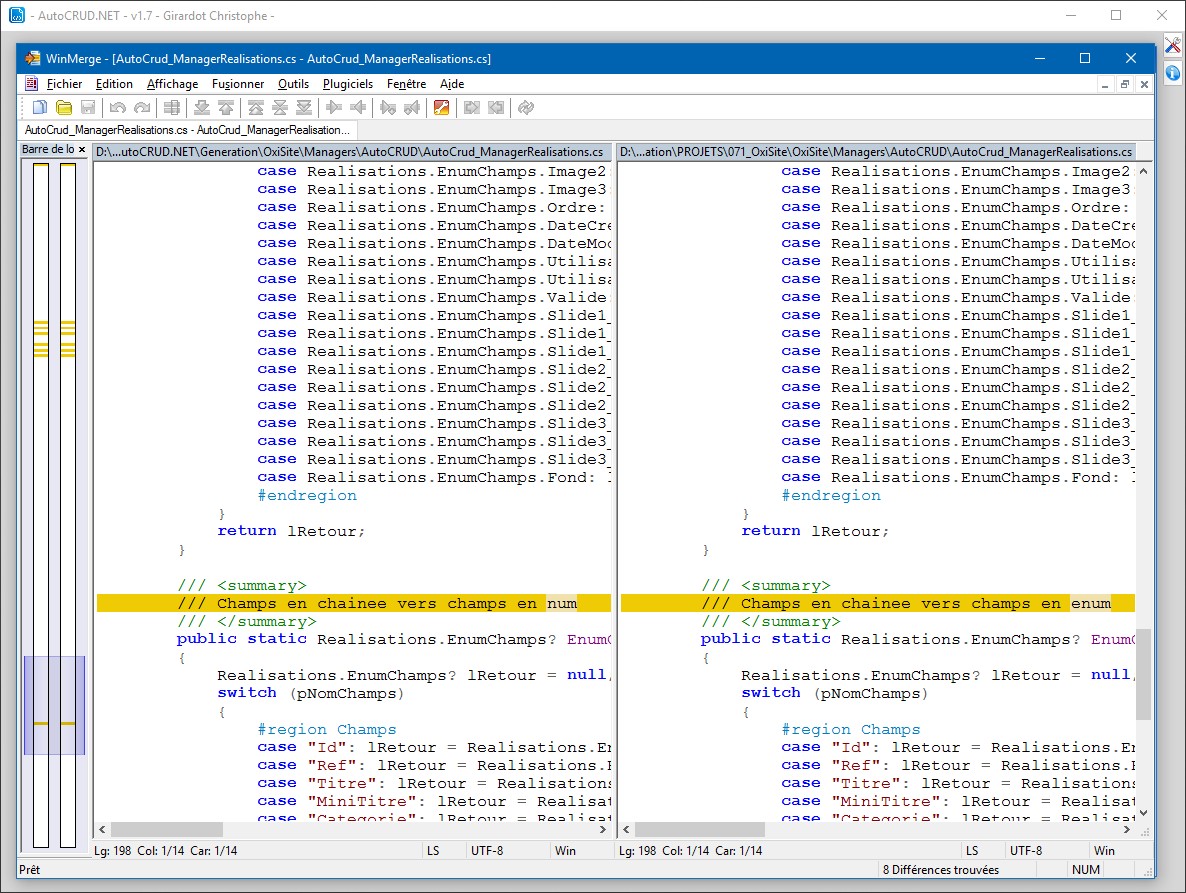Click yellow difference markers in left location column
The image size is (1186, 893).
tap(41, 338)
